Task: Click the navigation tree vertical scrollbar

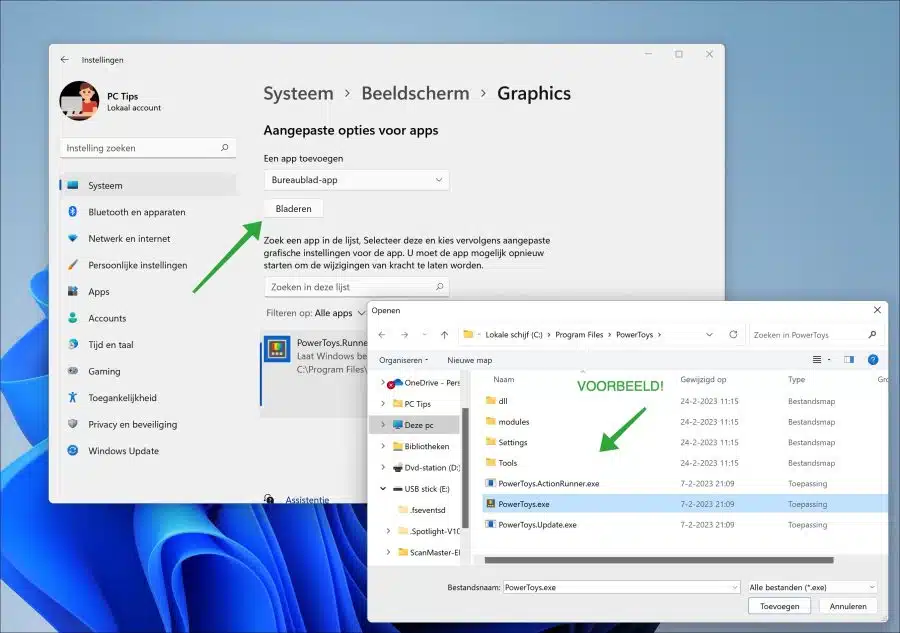Action: (465, 468)
